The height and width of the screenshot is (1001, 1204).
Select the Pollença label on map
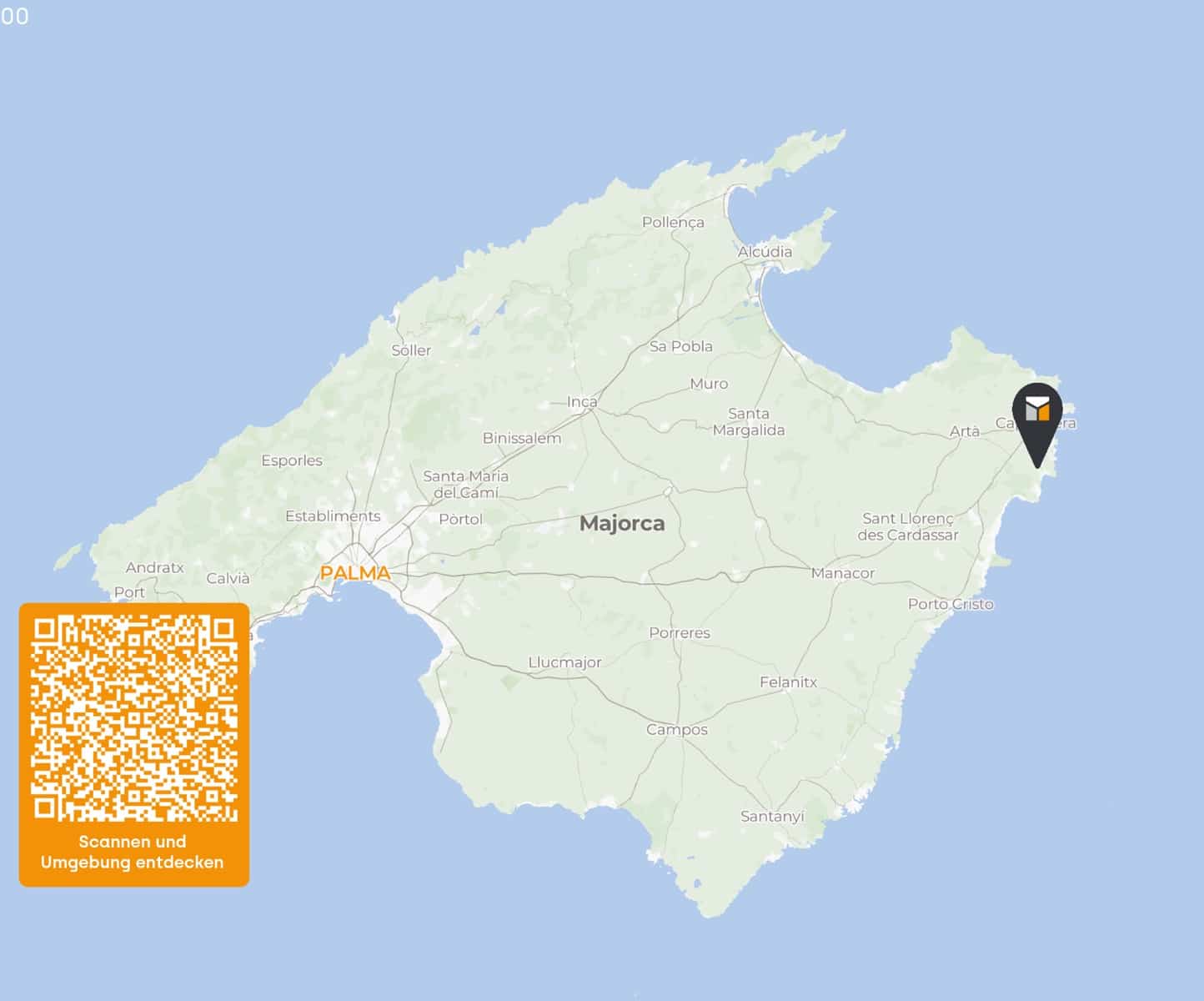pos(673,223)
